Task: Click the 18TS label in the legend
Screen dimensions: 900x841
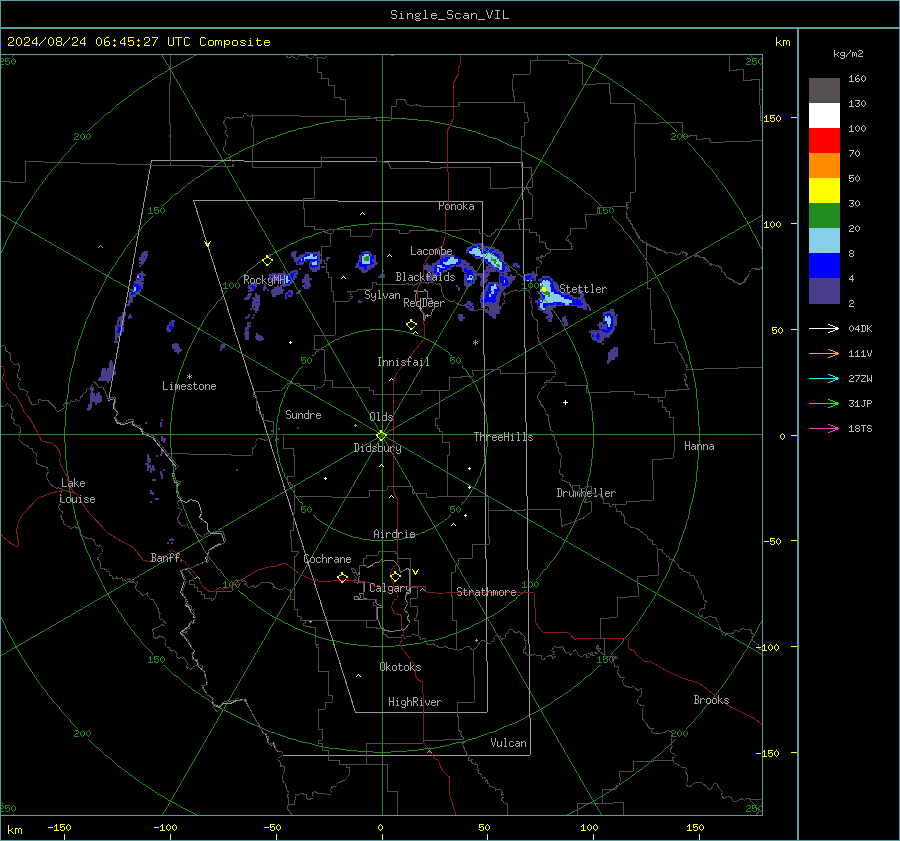Action: click(x=860, y=429)
